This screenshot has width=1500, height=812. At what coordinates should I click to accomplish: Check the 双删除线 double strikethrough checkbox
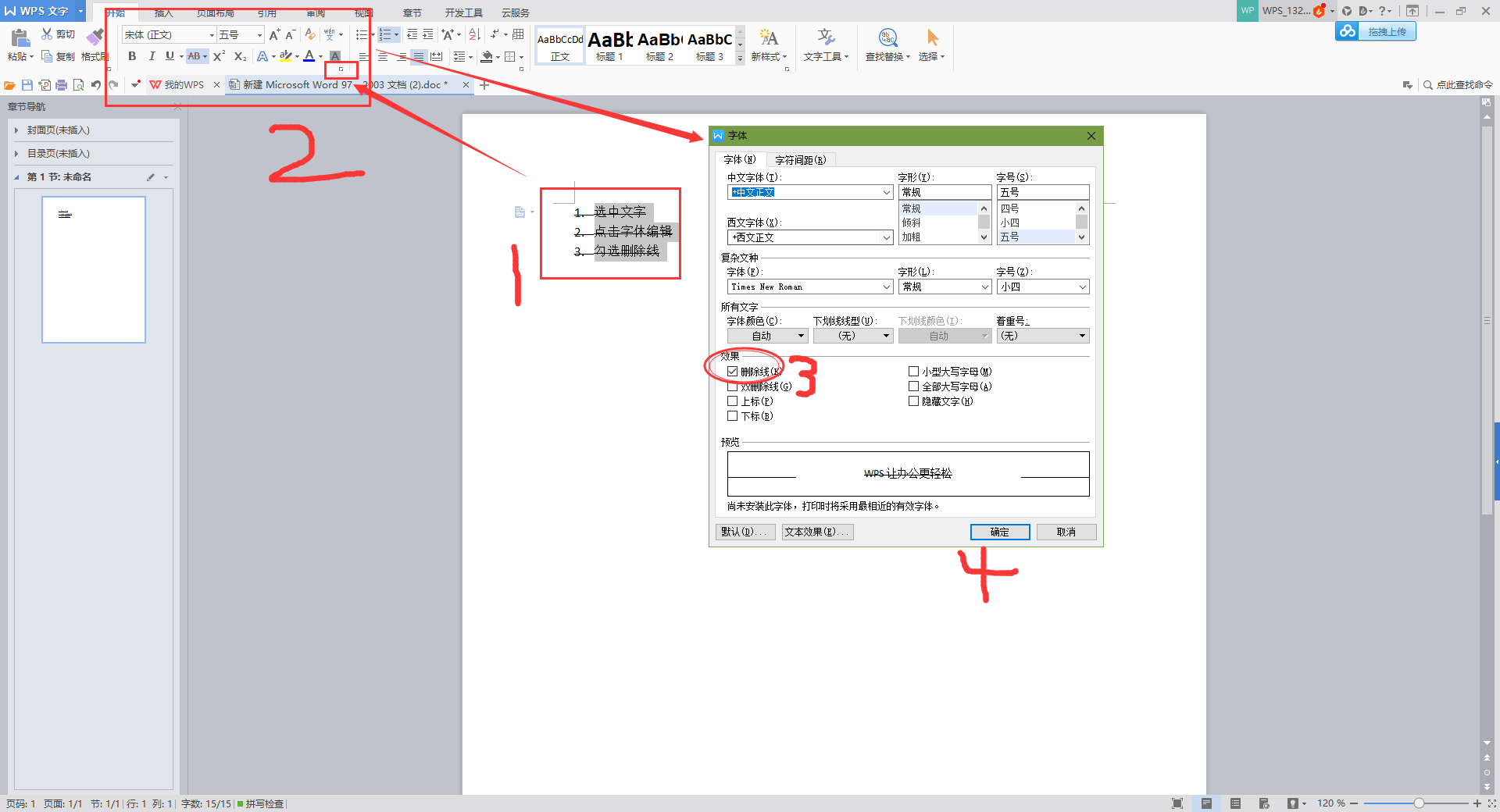click(x=733, y=386)
